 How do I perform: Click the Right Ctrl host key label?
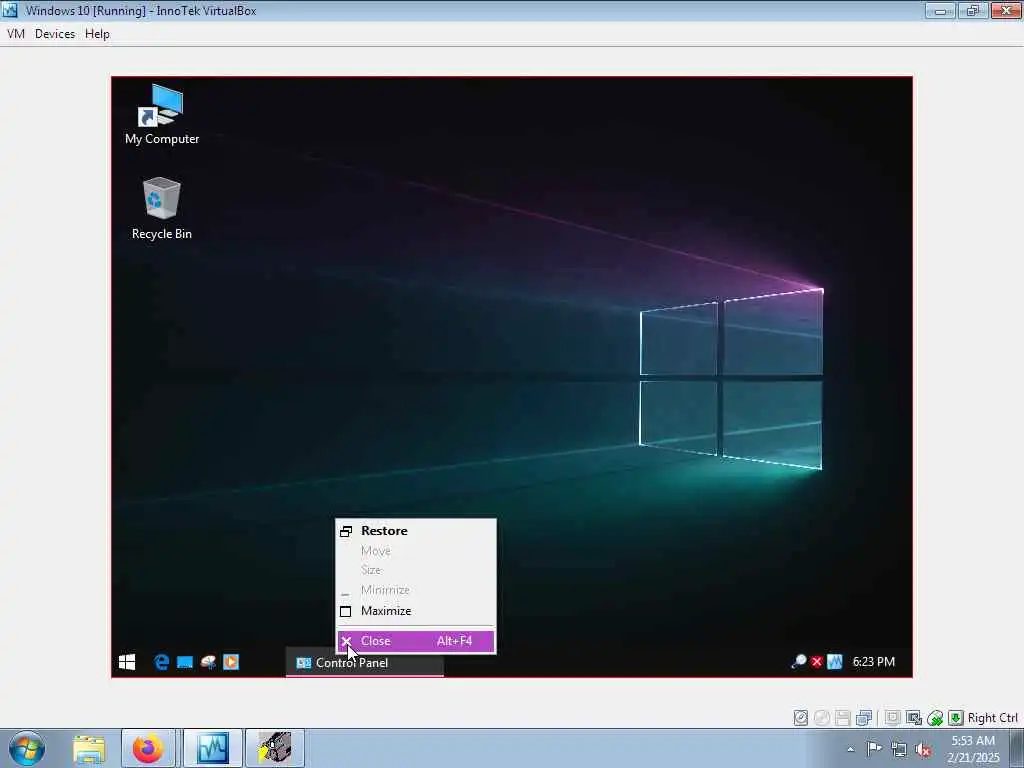click(993, 718)
